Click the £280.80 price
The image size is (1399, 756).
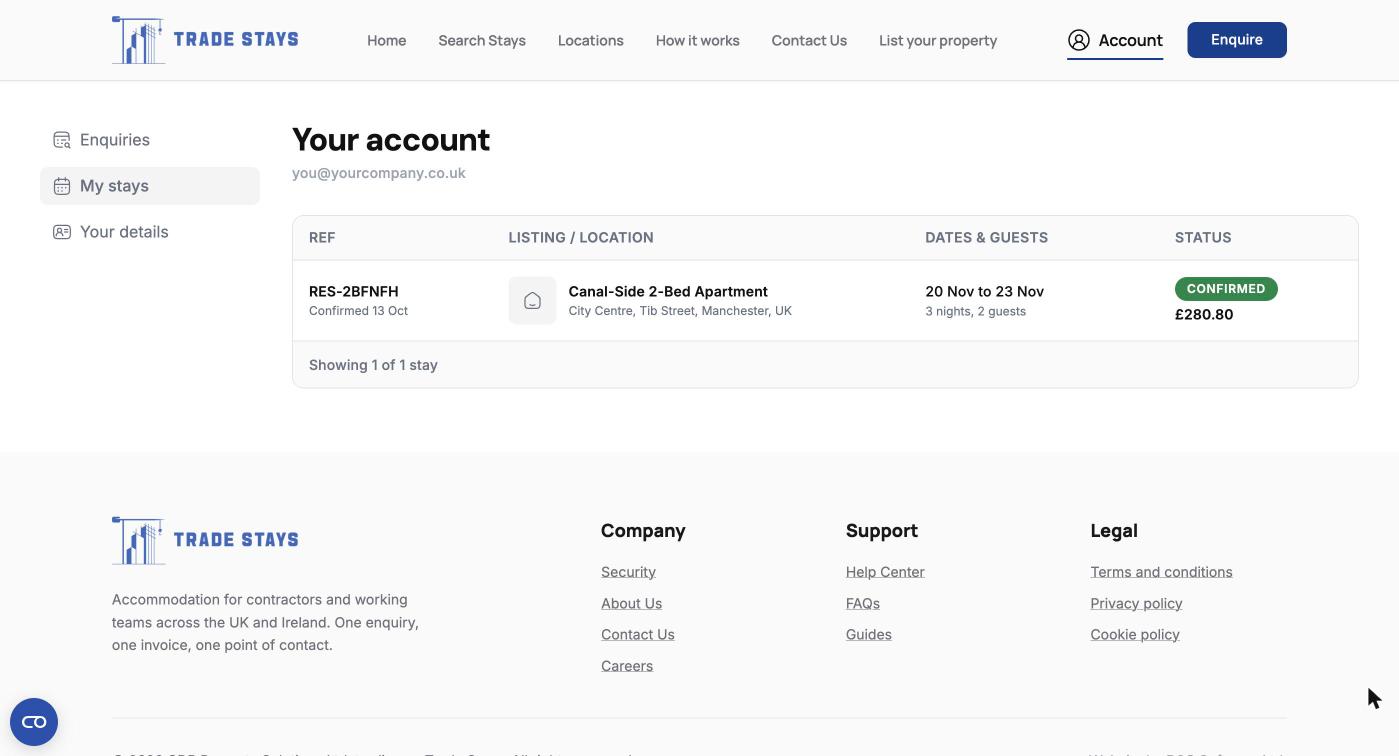click(1204, 314)
